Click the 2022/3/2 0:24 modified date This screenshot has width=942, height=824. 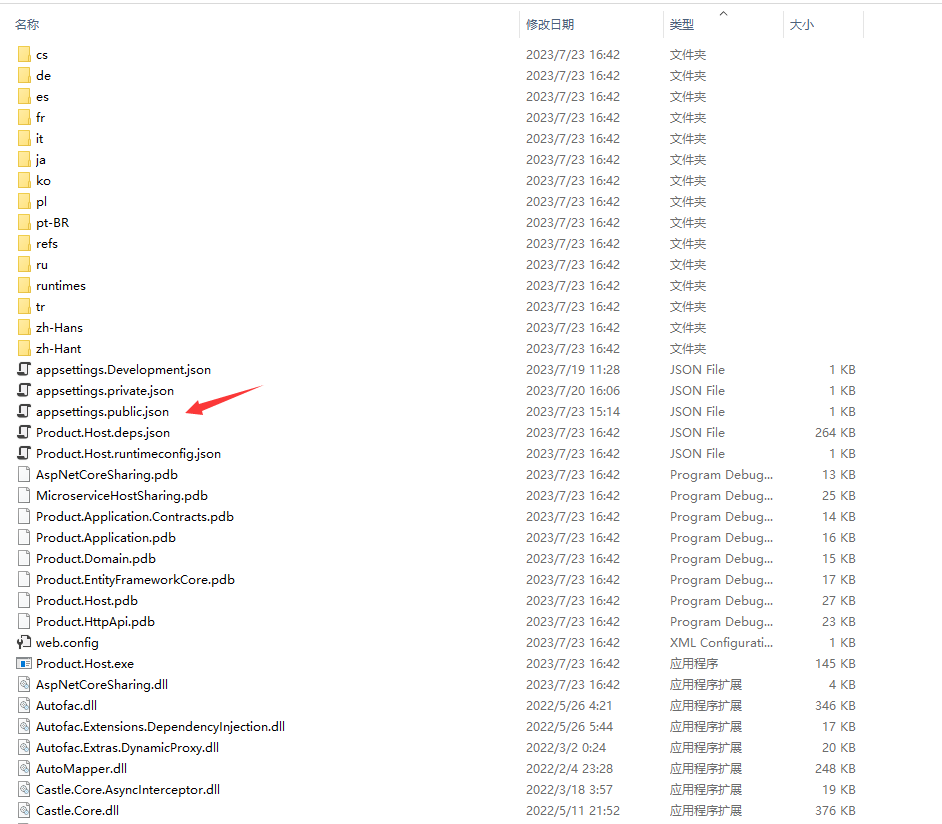[x=566, y=748]
